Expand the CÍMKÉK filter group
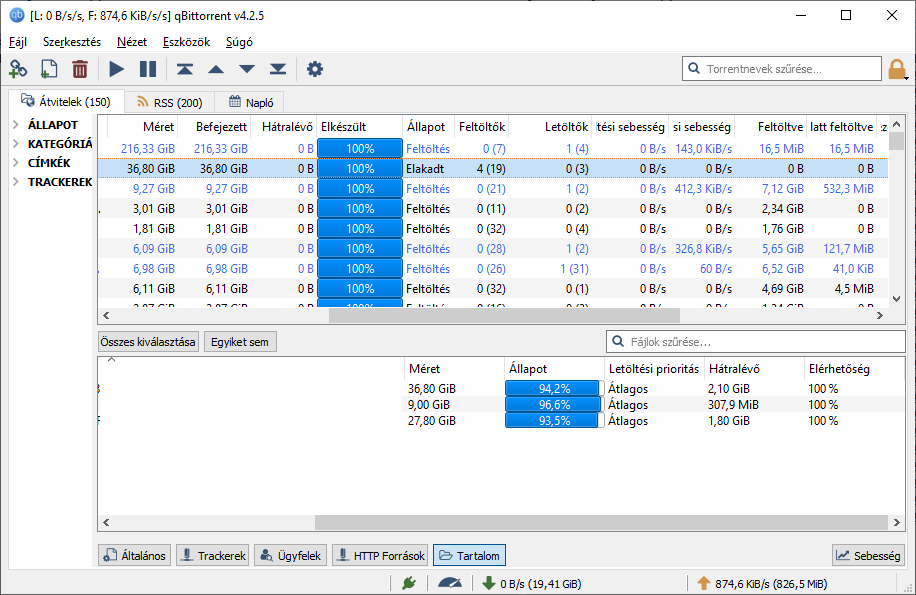This screenshot has height=595, width=916. tap(16, 163)
